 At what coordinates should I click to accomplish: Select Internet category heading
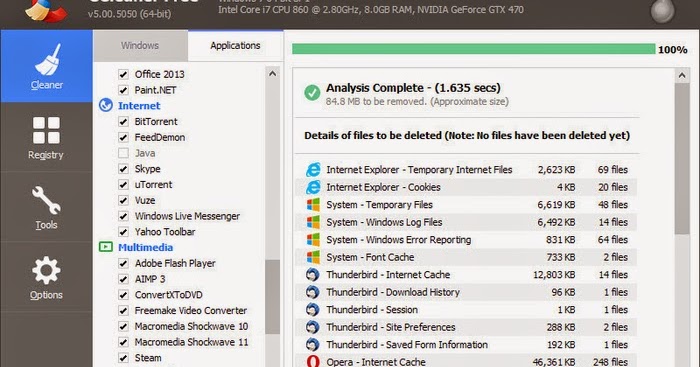139,106
